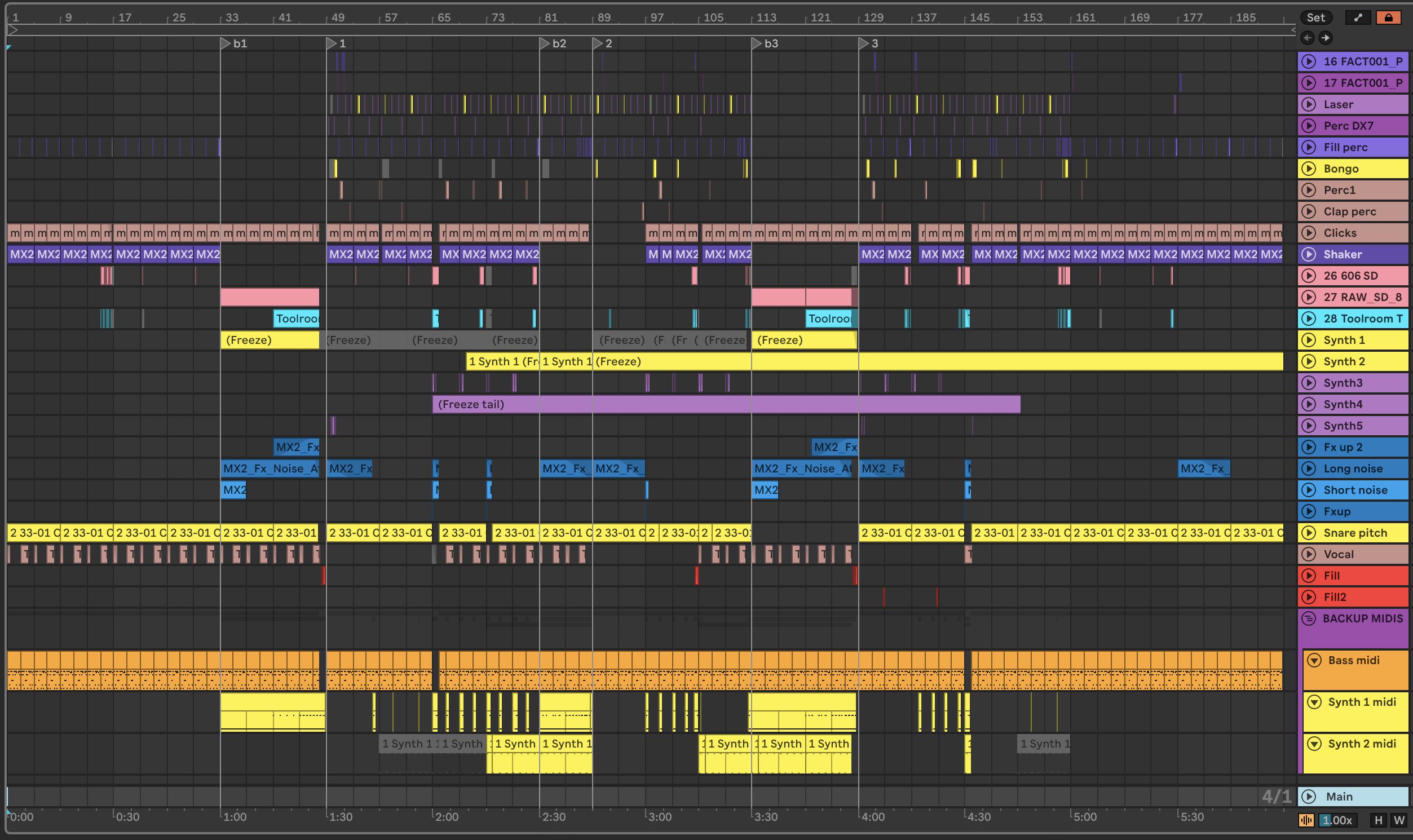Toggle automation mode (breakpoint line icon)

point(1358,17)
